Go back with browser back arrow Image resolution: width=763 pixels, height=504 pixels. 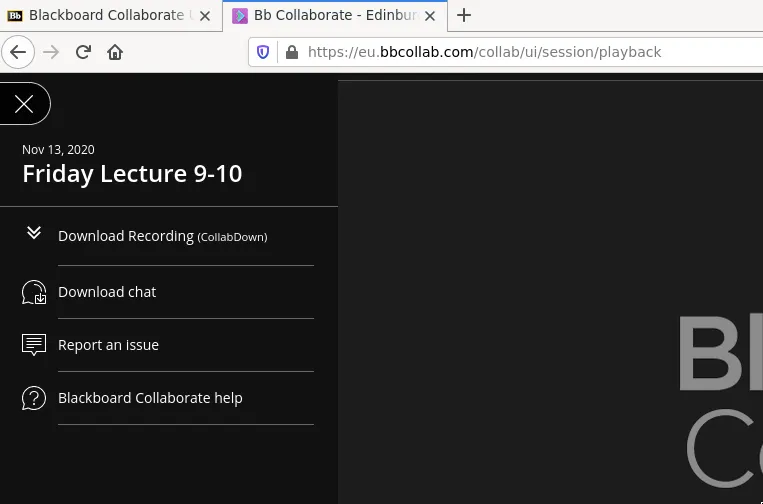pos(18,52)
